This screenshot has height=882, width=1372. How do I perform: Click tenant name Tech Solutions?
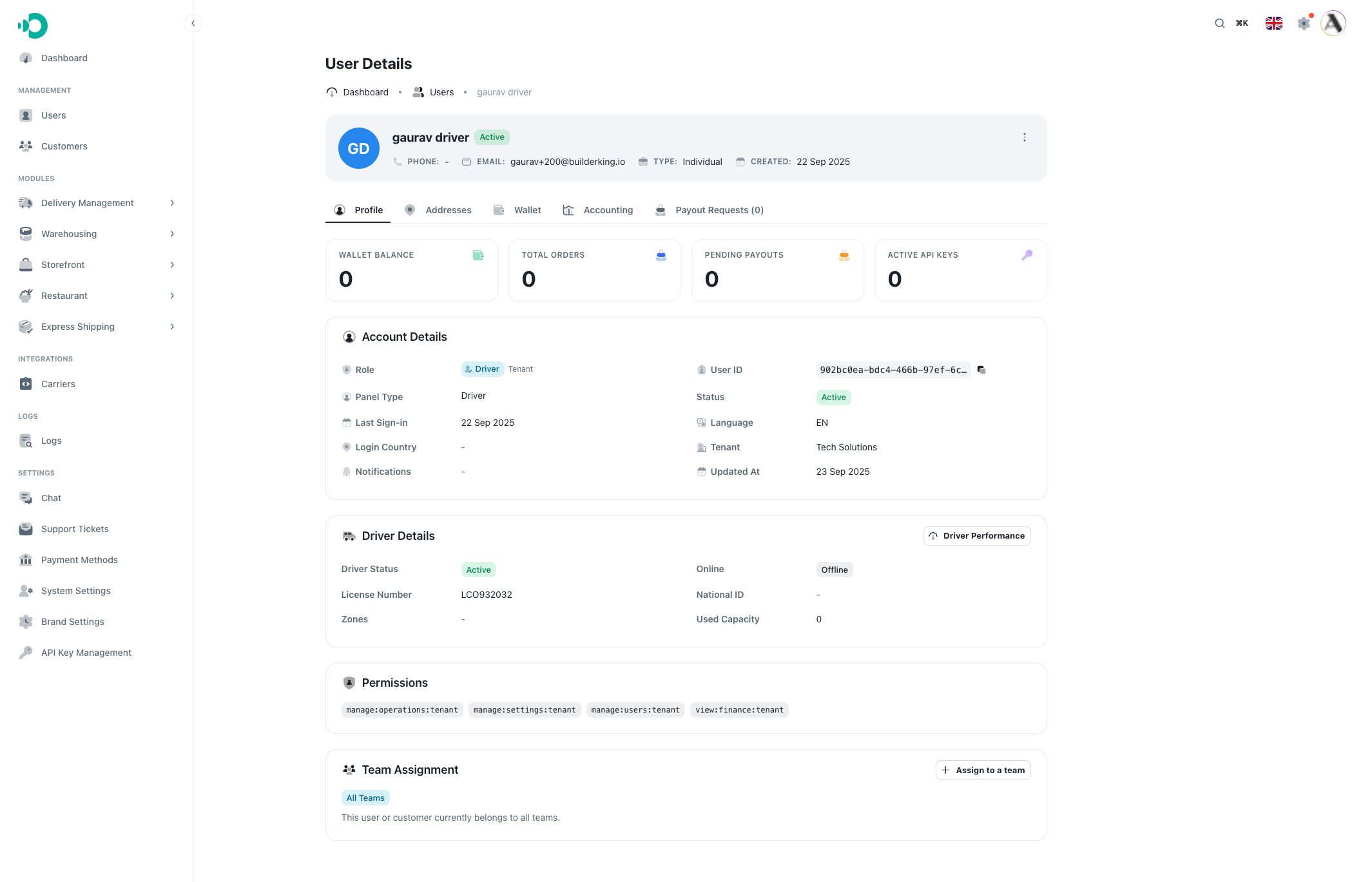point(847,447)
